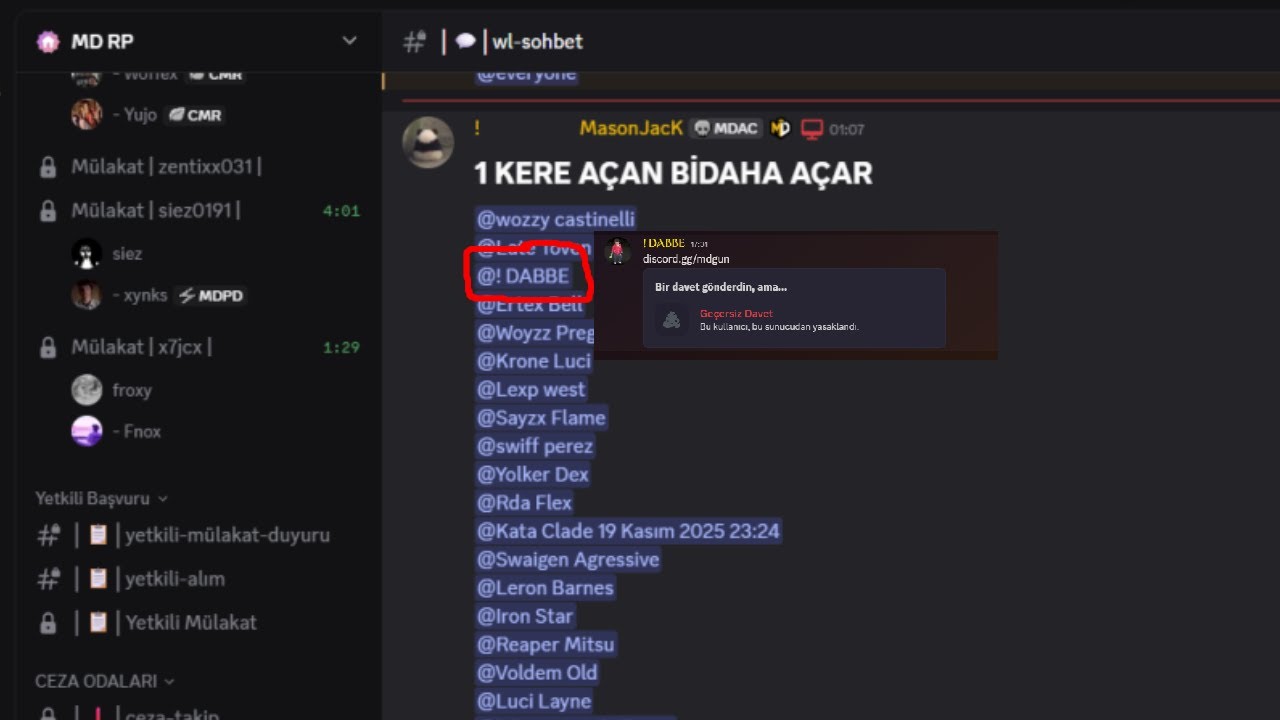Click the @wozzy castinelli mention
The height and width of the screenshot is (720, 1280).
pyautogui.click(x=556, y=219)
